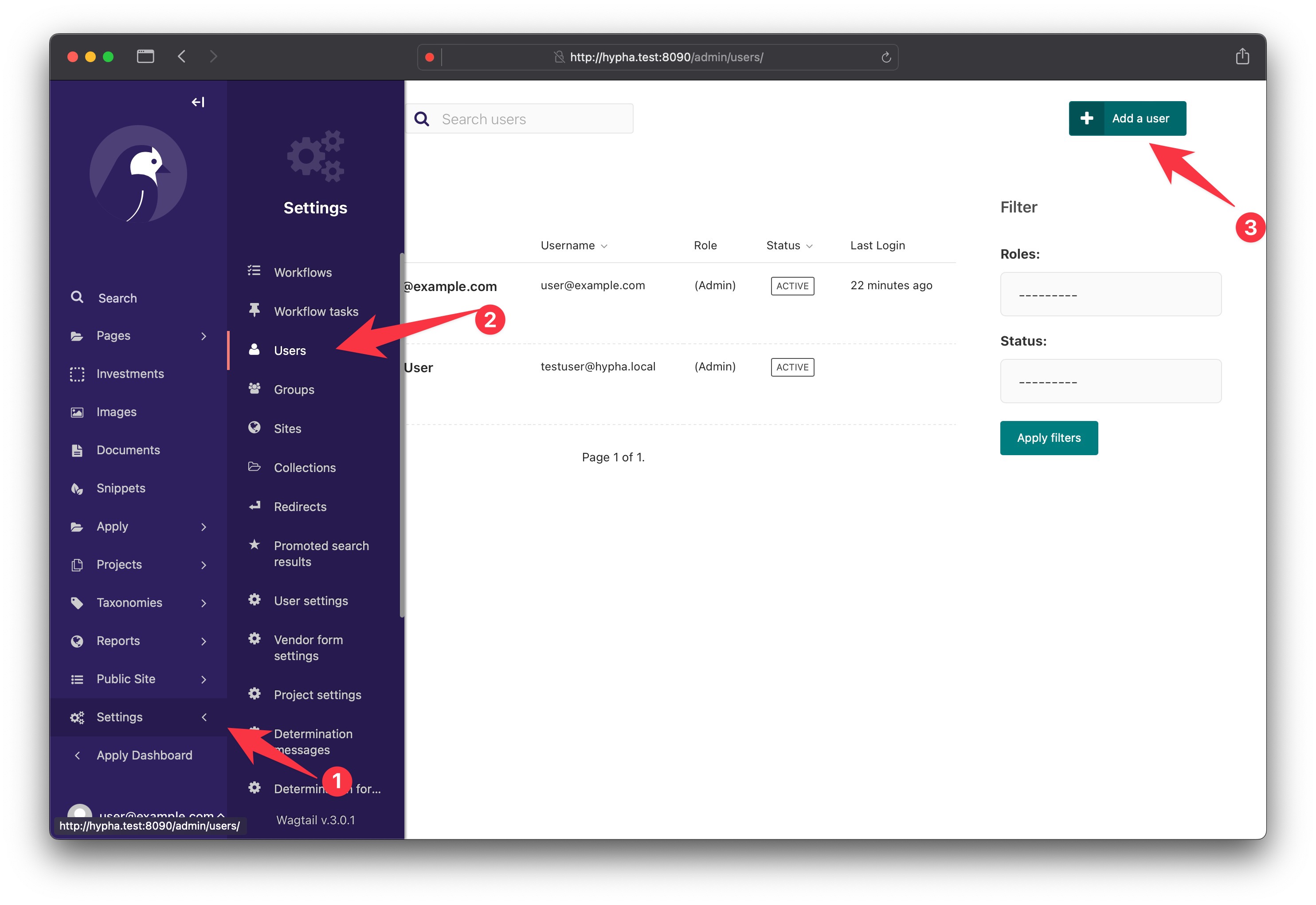Click the Taxonomies tag icon
The height and width of the screenshot is (905, 1316).
(77, 603)
